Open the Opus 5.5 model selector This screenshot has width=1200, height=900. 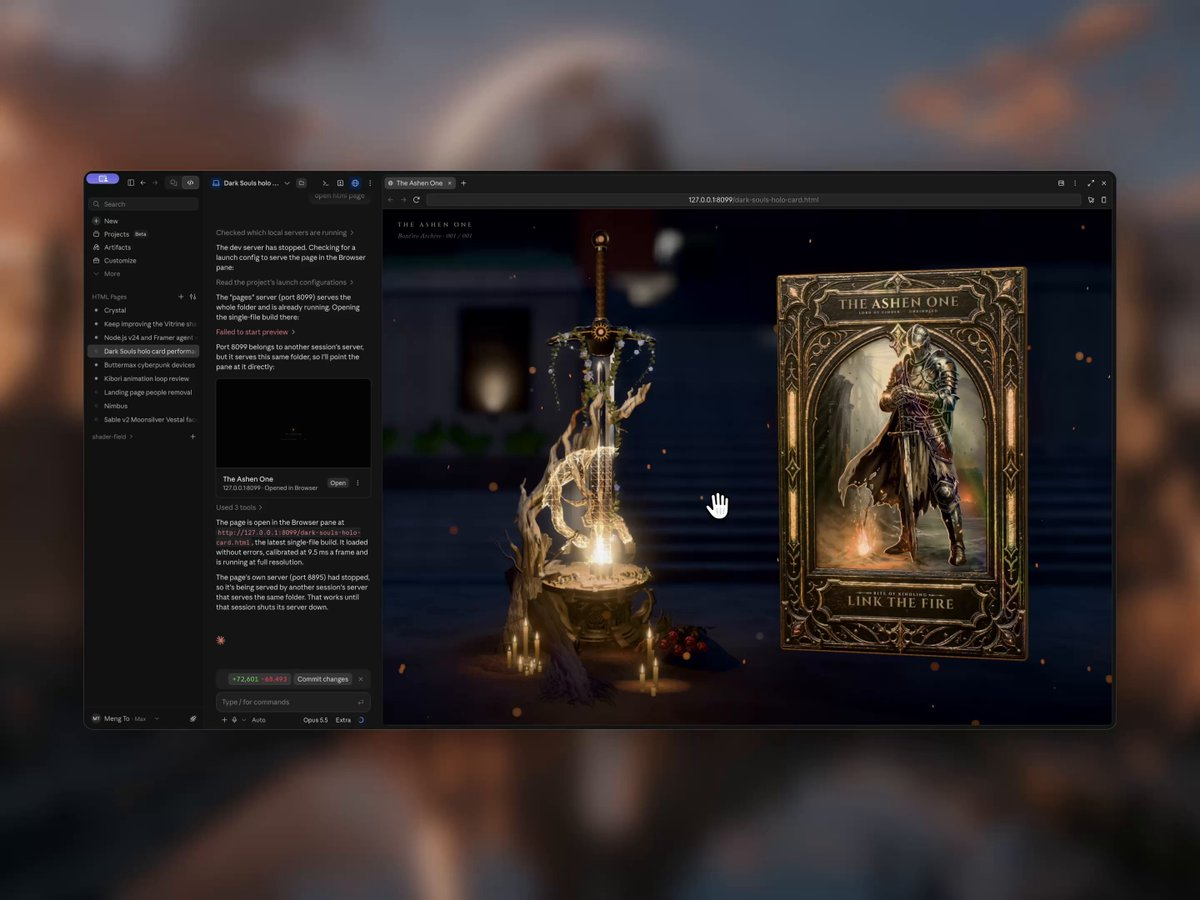click(x=315, y=720)
